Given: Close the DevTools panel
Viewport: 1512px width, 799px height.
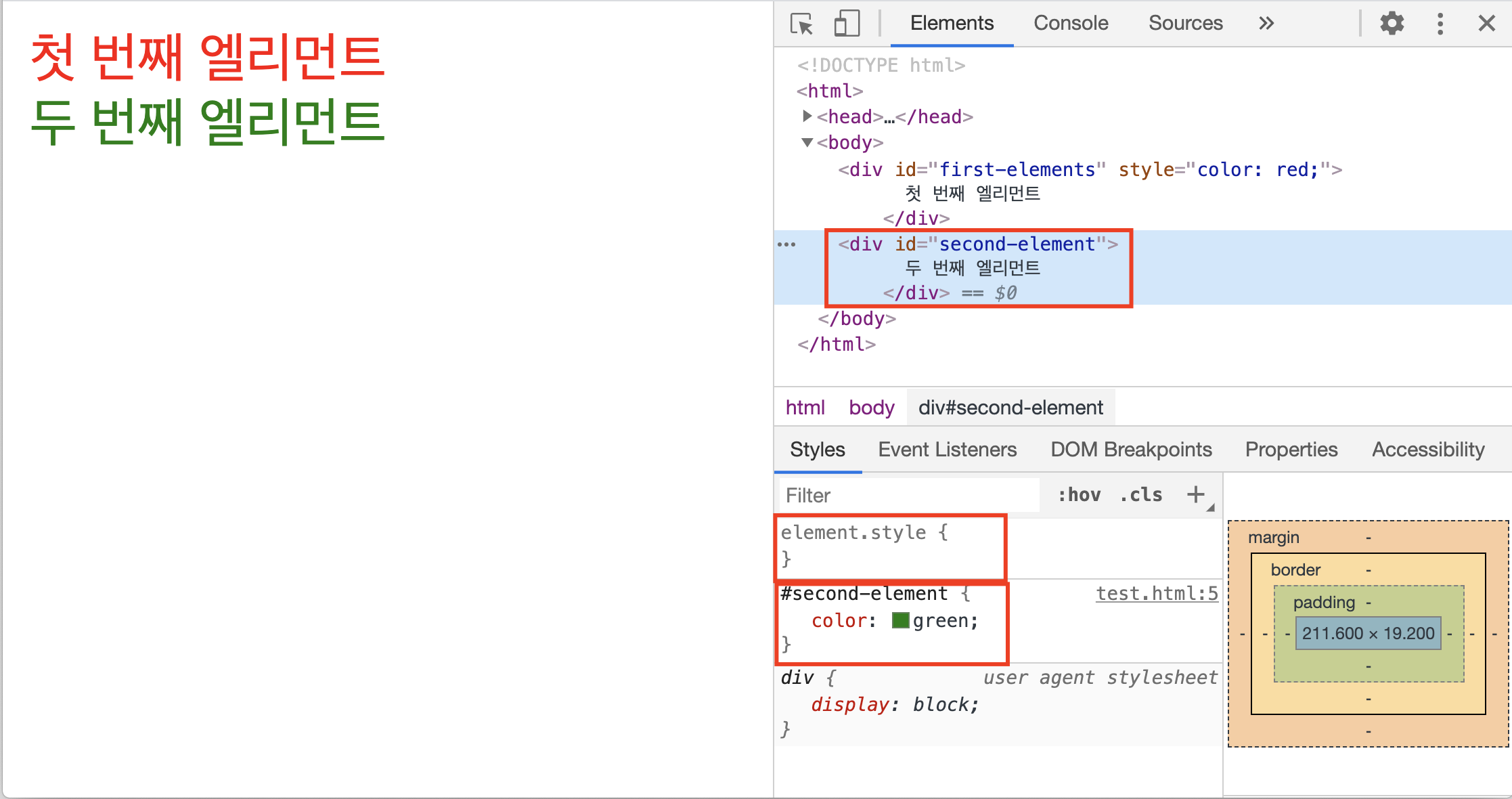Looking at the screenshot, I should [x=1486, y=24].
